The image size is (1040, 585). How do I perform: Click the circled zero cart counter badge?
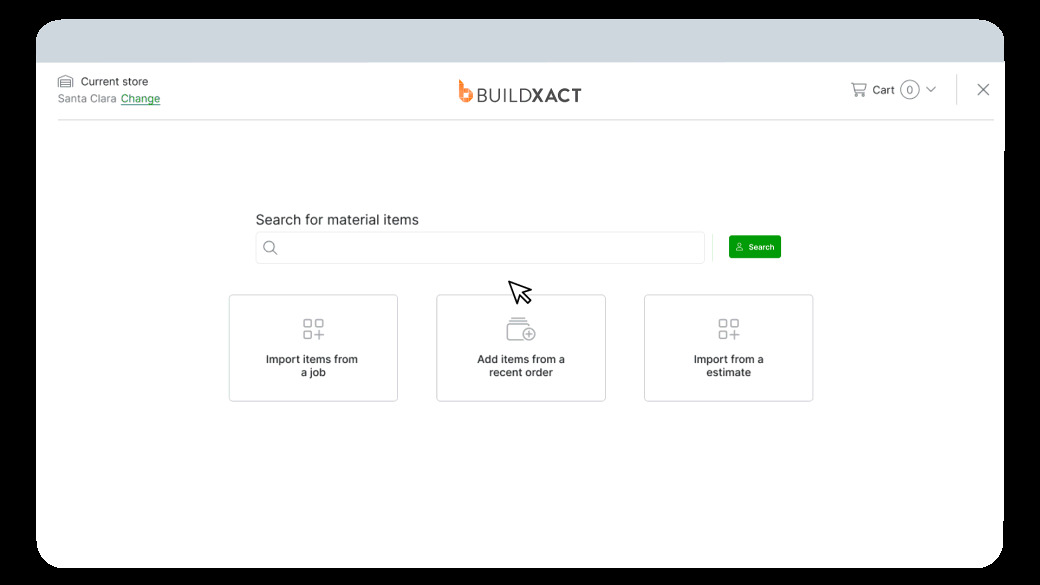click(x=909, y=89)
